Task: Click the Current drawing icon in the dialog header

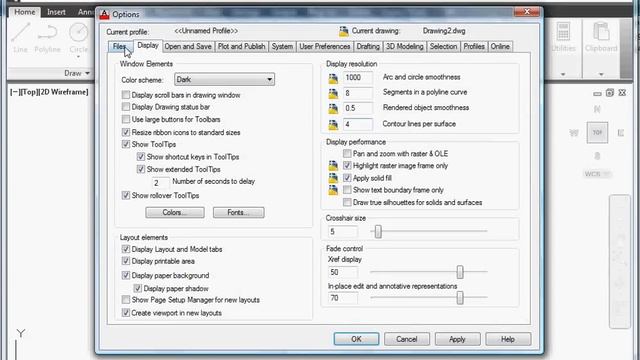Action: (x=344, y=31)
